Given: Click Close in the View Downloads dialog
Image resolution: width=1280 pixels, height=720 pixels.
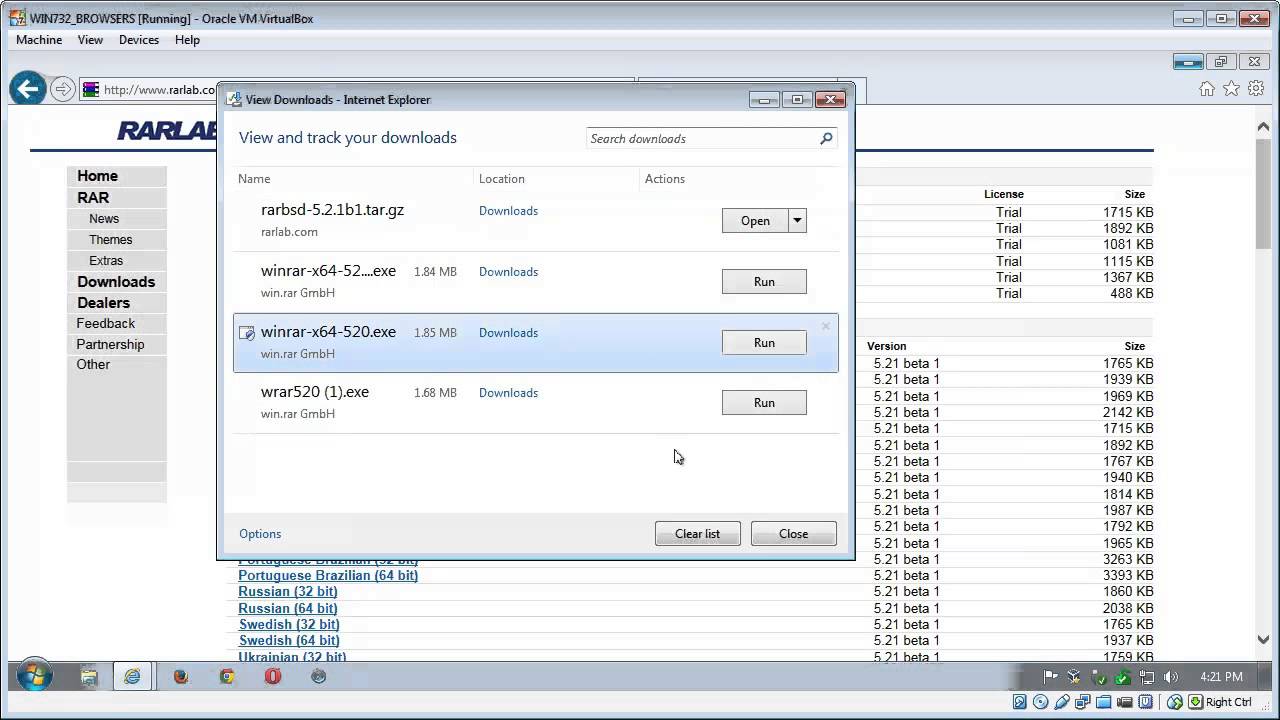Looking at the screenshot, I should [x=793, y=534].
